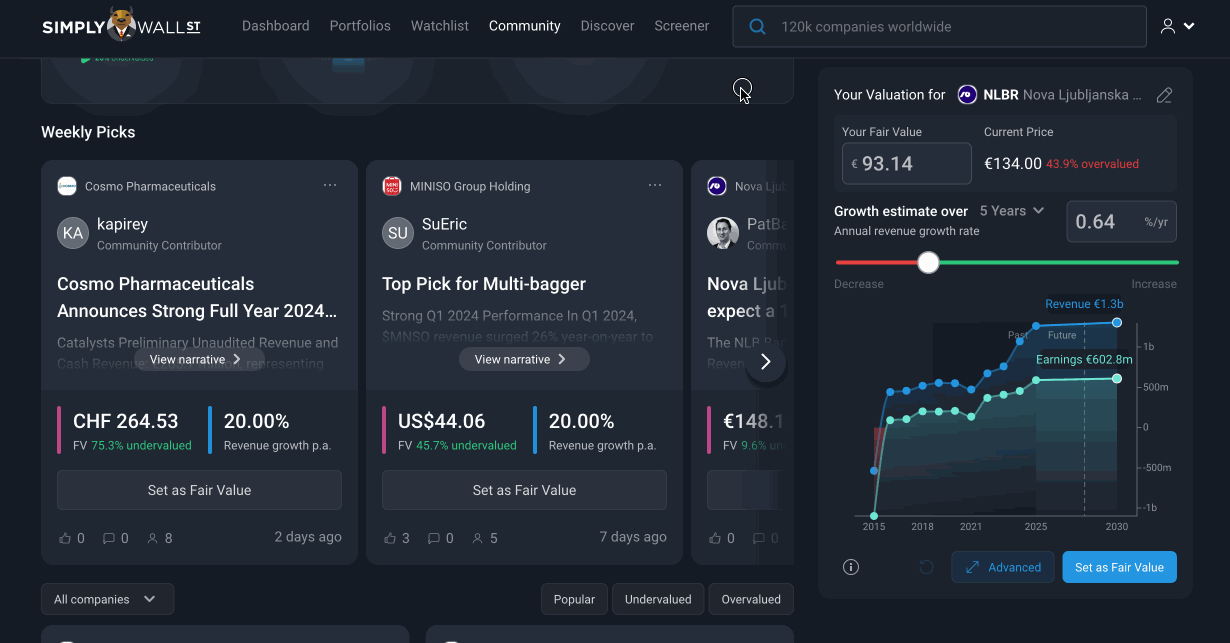Show next weekly pick with arrow
The image size is (1230, 643).
tap(766, 361)
